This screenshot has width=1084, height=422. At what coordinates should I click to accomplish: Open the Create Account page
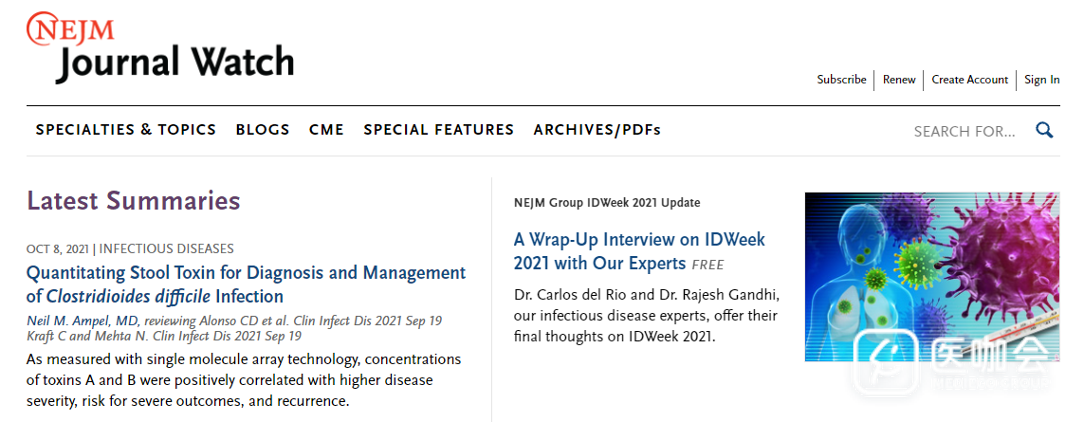point(969,80)
